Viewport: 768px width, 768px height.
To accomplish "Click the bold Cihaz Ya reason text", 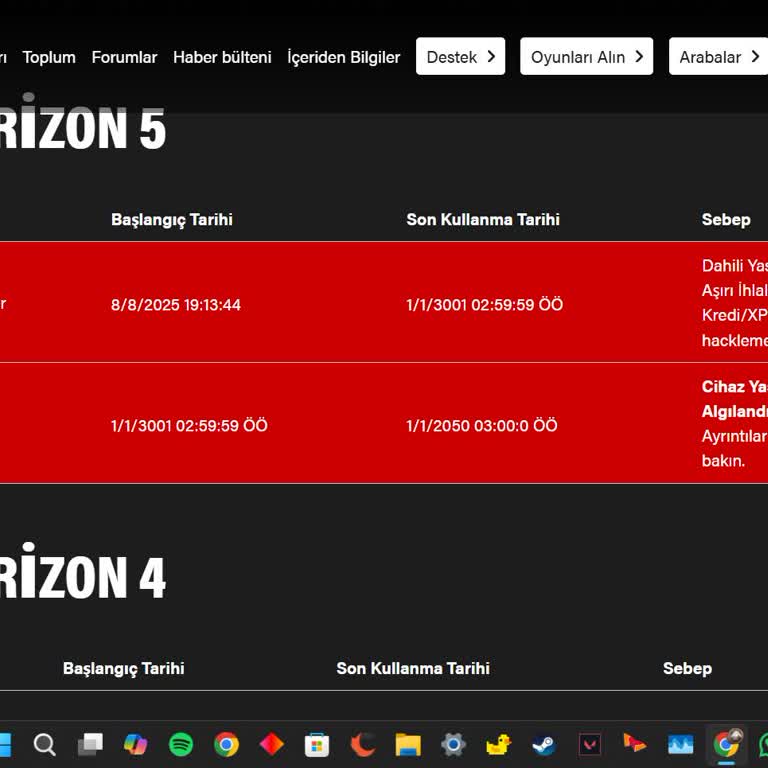I will coord(735,386).
